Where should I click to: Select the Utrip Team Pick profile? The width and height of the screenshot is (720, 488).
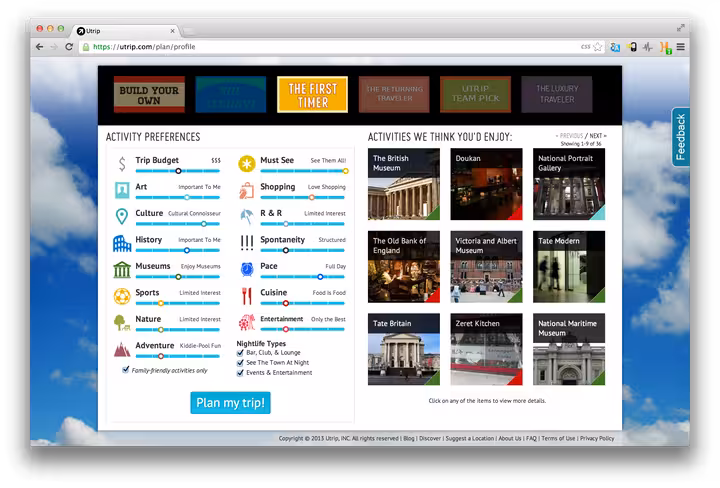click(x=475, y=95)
